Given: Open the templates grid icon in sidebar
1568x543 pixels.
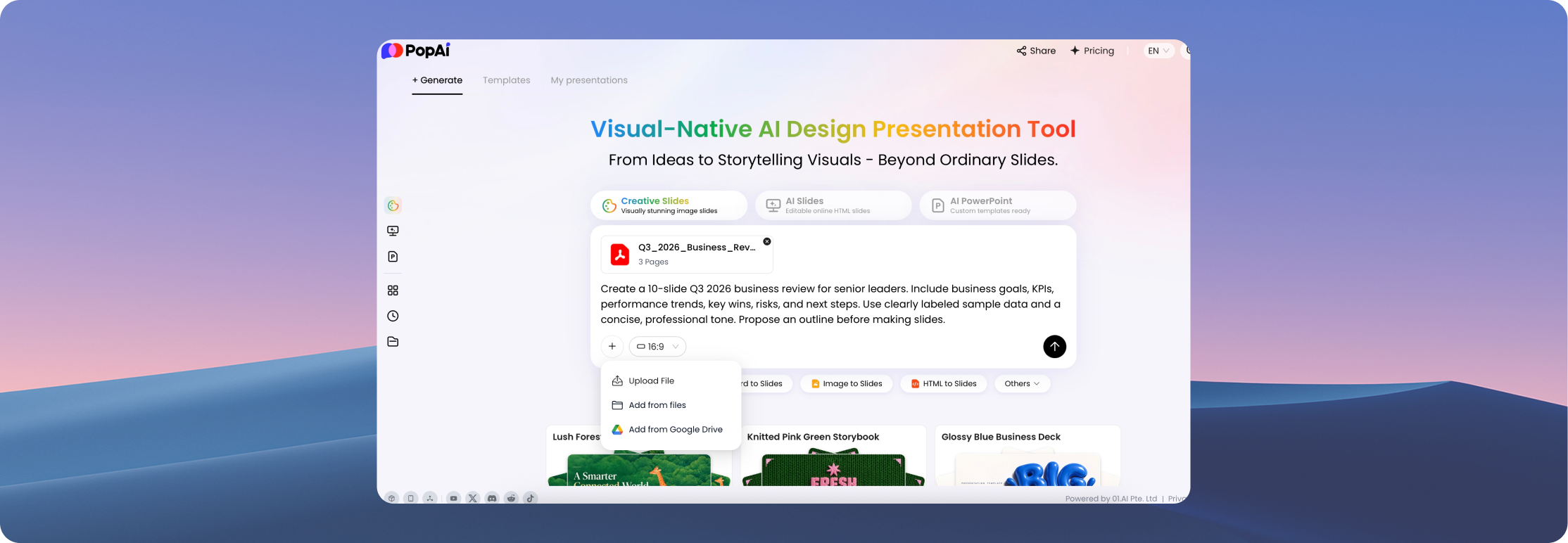Looking at the screenshot, I should pyautogui.click(x=393, y=290).
